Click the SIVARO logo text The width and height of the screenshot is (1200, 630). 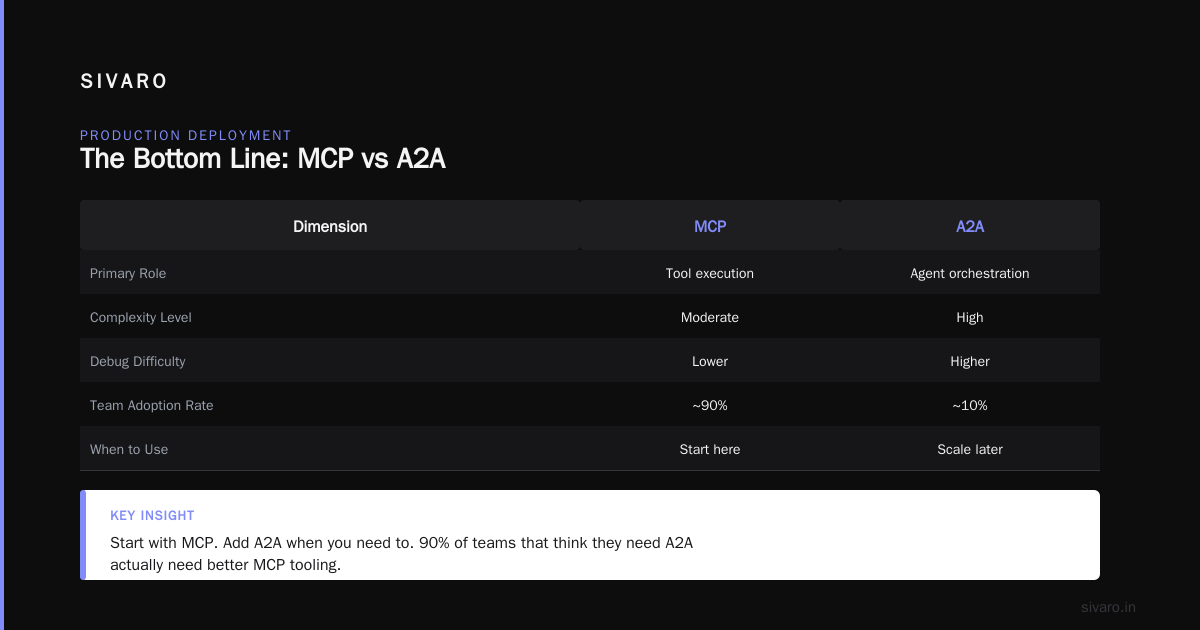124,82
